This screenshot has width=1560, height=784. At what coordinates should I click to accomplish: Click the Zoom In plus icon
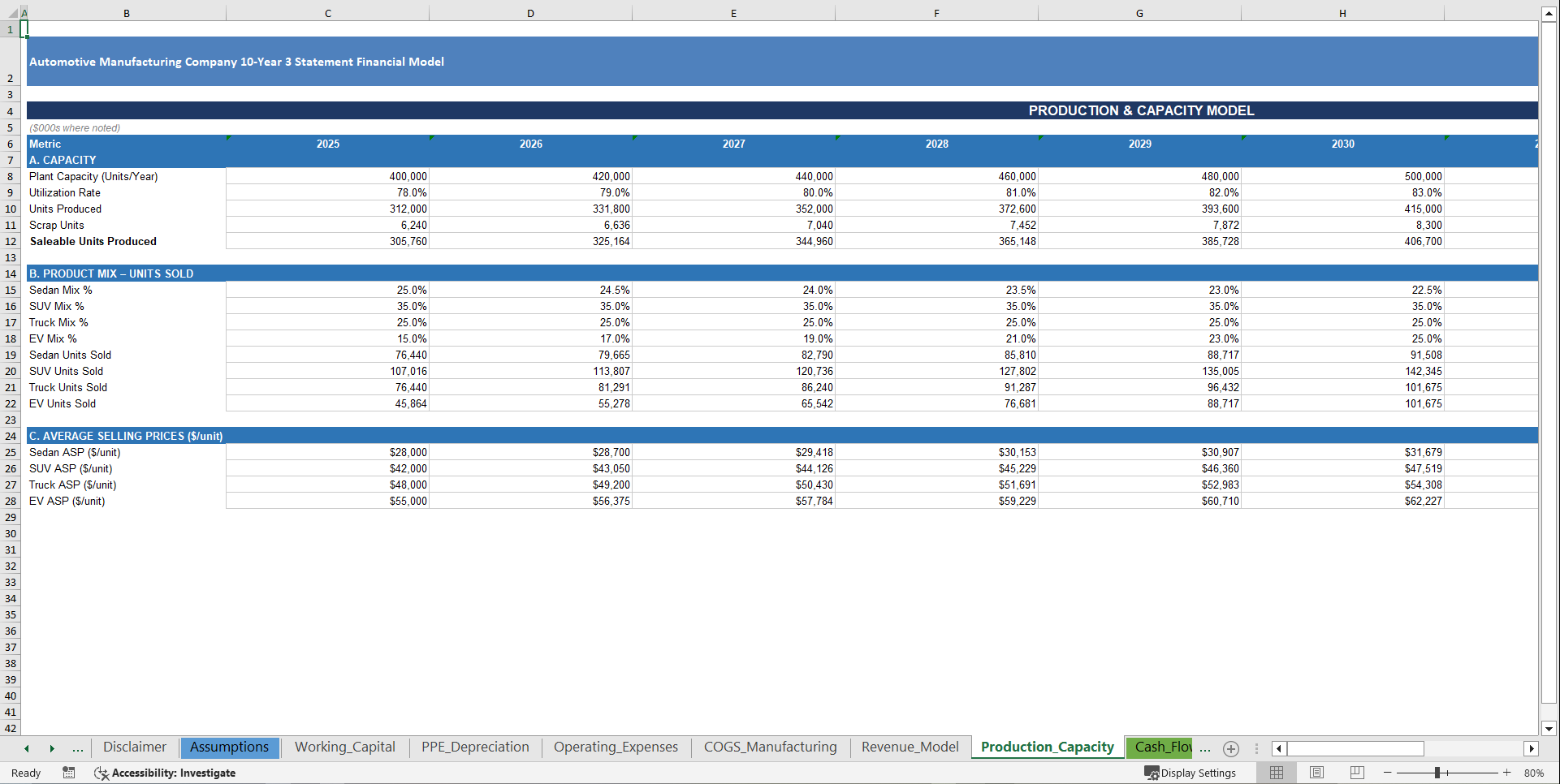click(x=1508, y=773)
